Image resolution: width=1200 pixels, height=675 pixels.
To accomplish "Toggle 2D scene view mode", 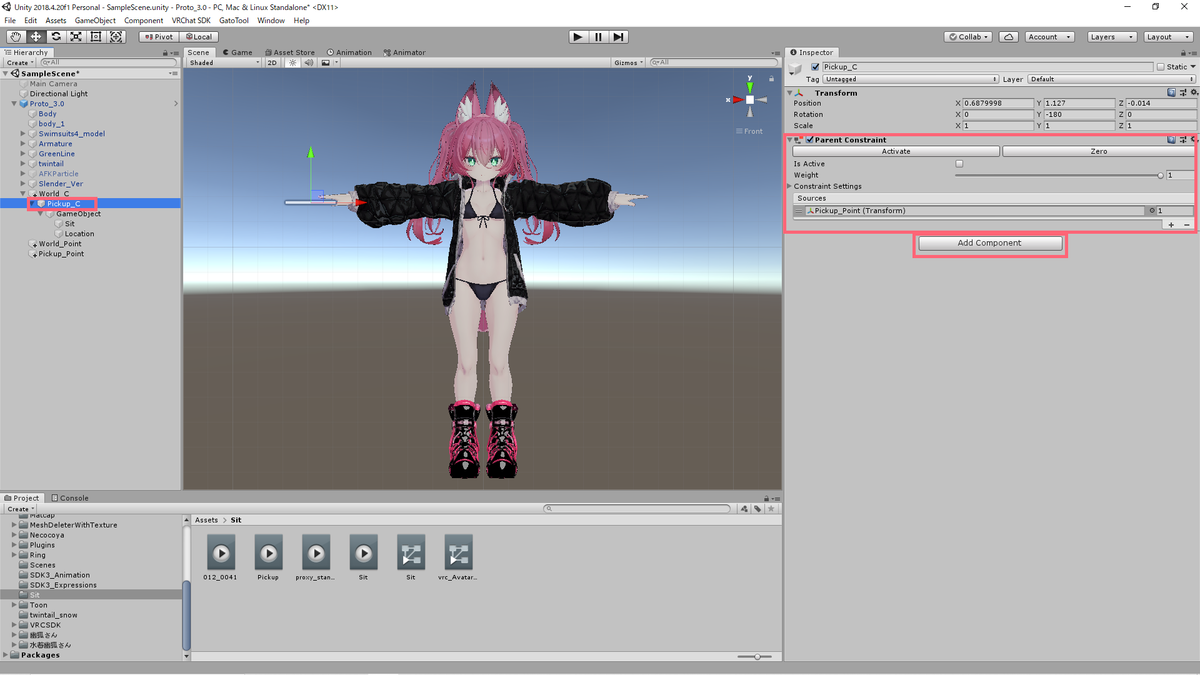I will click(271, 62).
